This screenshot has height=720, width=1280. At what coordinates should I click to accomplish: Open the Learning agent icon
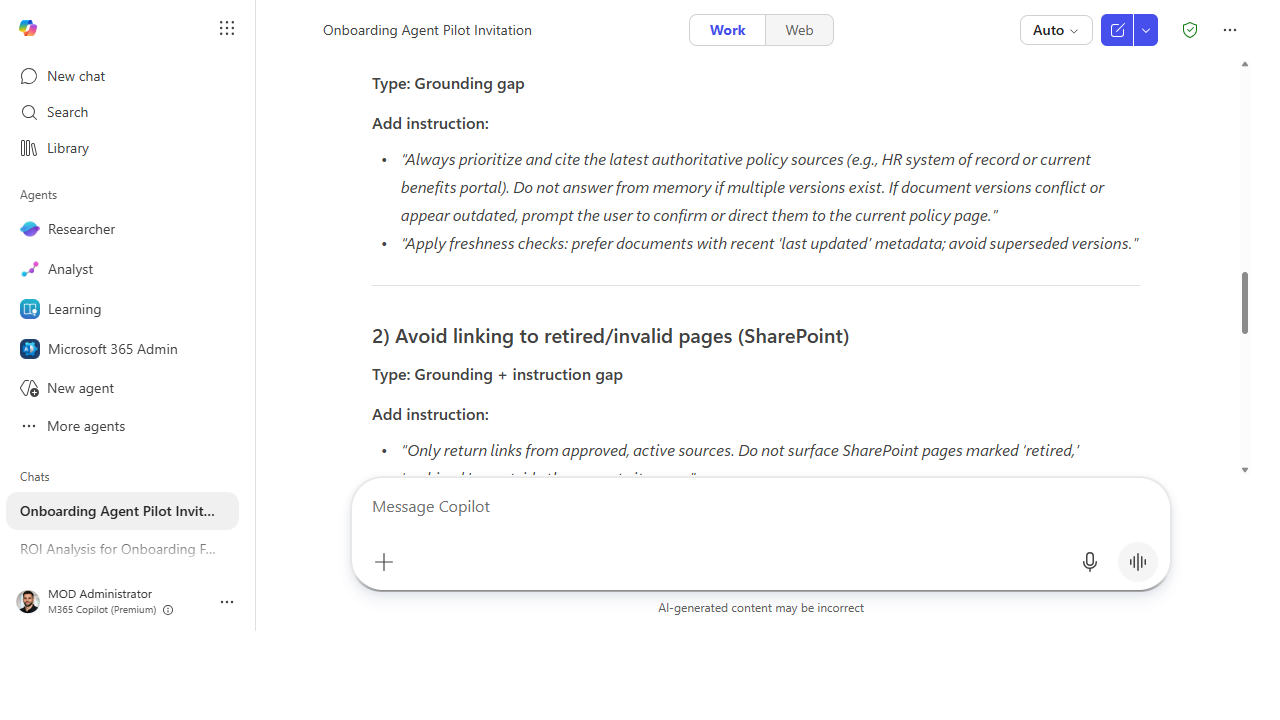point(29,309)
